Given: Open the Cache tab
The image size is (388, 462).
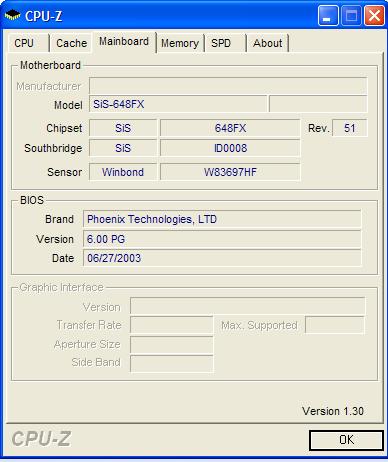Looking at the screenshot, I should [71, 43].
